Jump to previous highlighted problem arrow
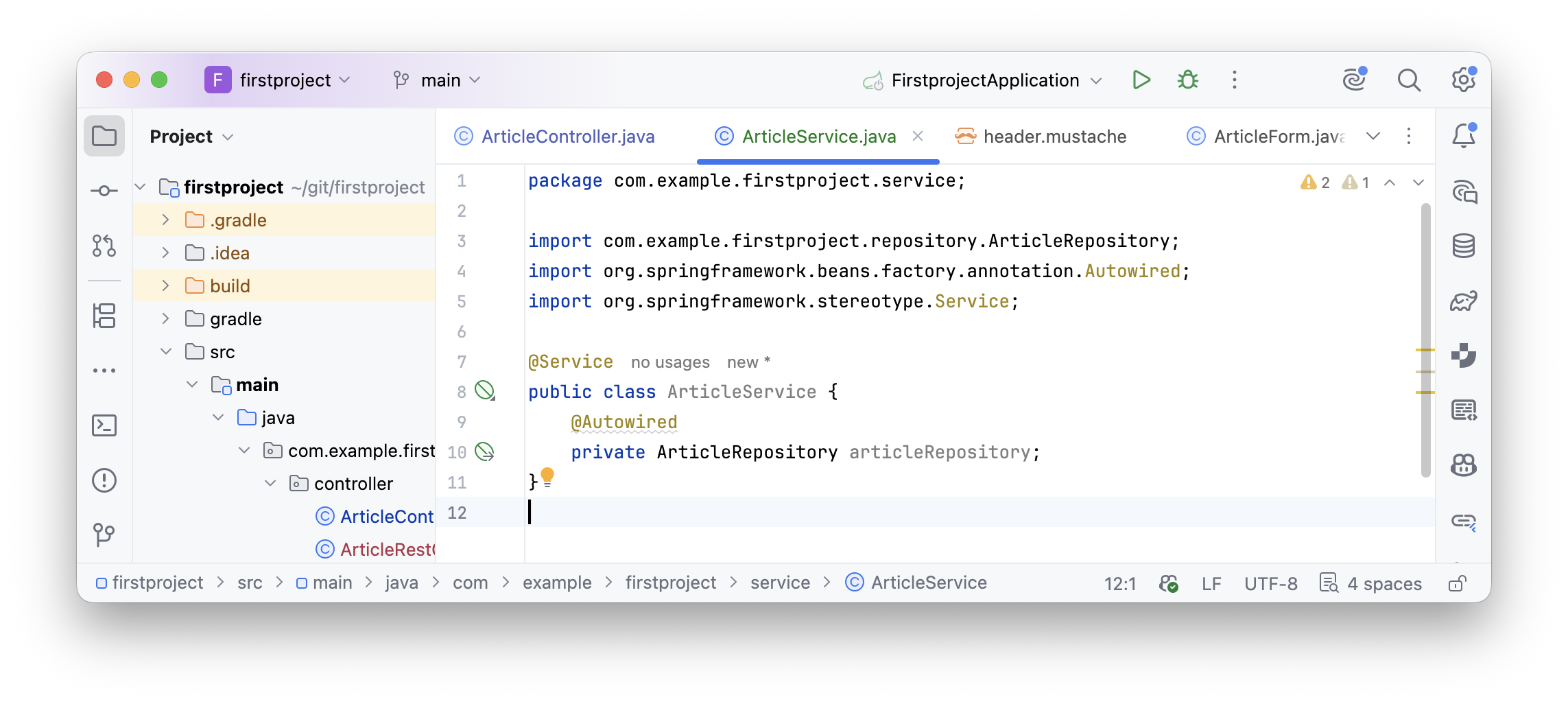 pos(1390,183)
